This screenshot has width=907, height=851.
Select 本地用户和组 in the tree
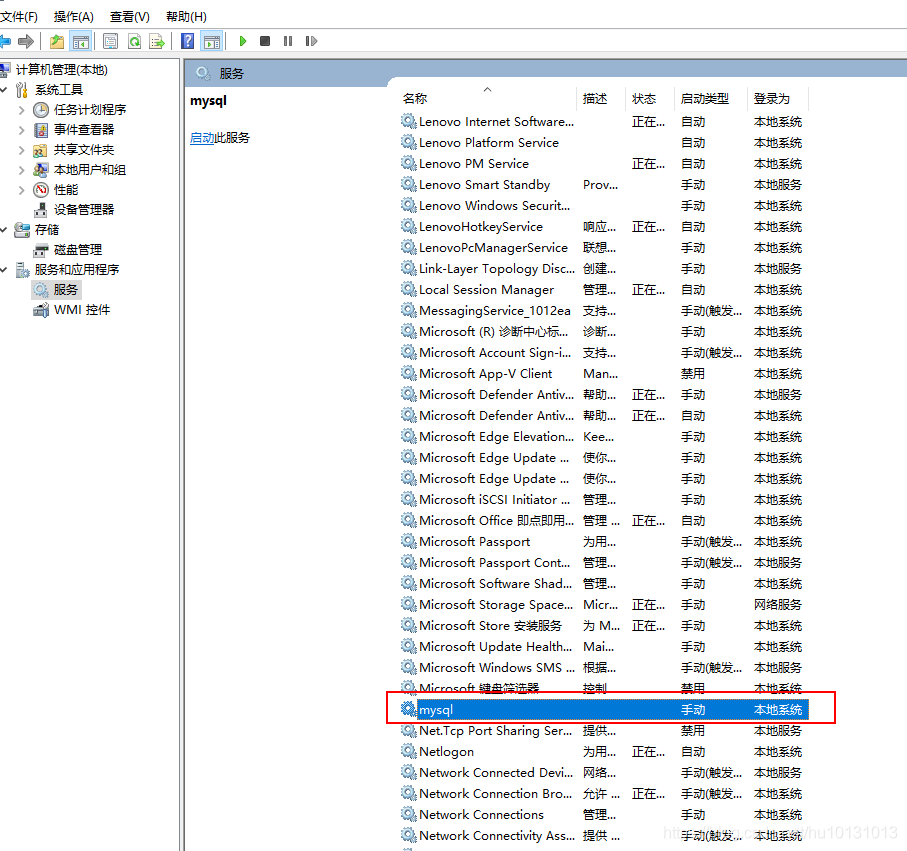(90, 170)
